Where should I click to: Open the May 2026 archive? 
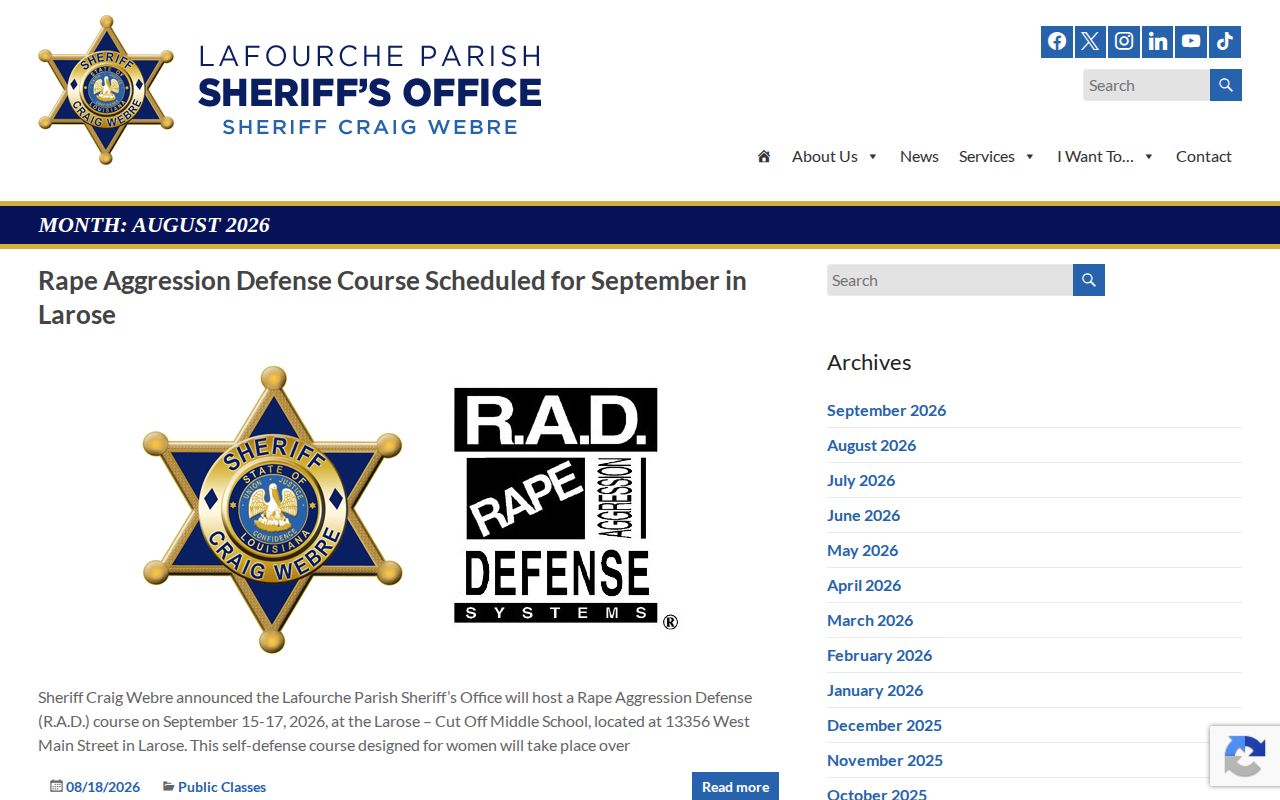[862, 550]
